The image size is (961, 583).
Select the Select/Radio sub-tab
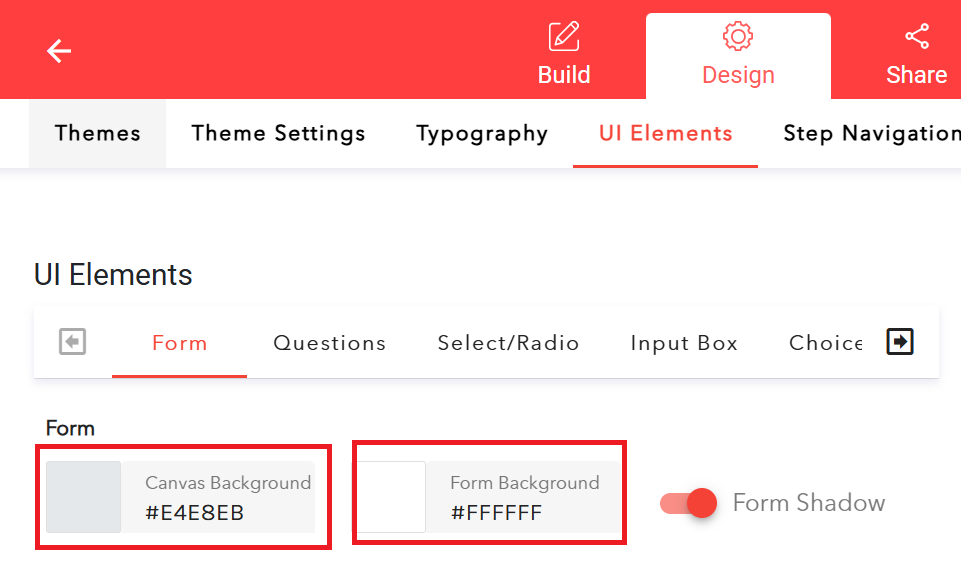pyautogui.click(x=508, y=343)
